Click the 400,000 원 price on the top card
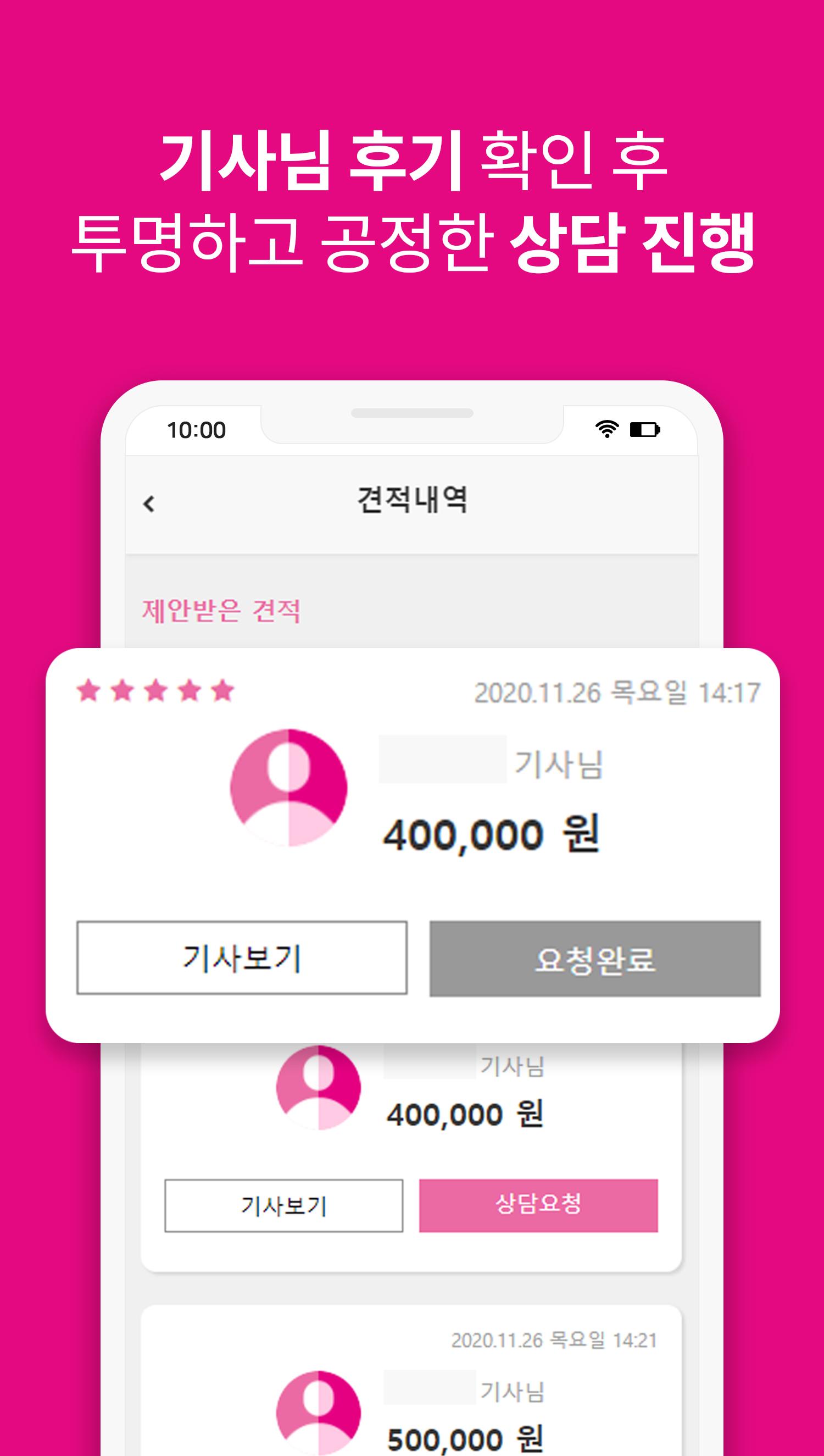 pos(491,834)
